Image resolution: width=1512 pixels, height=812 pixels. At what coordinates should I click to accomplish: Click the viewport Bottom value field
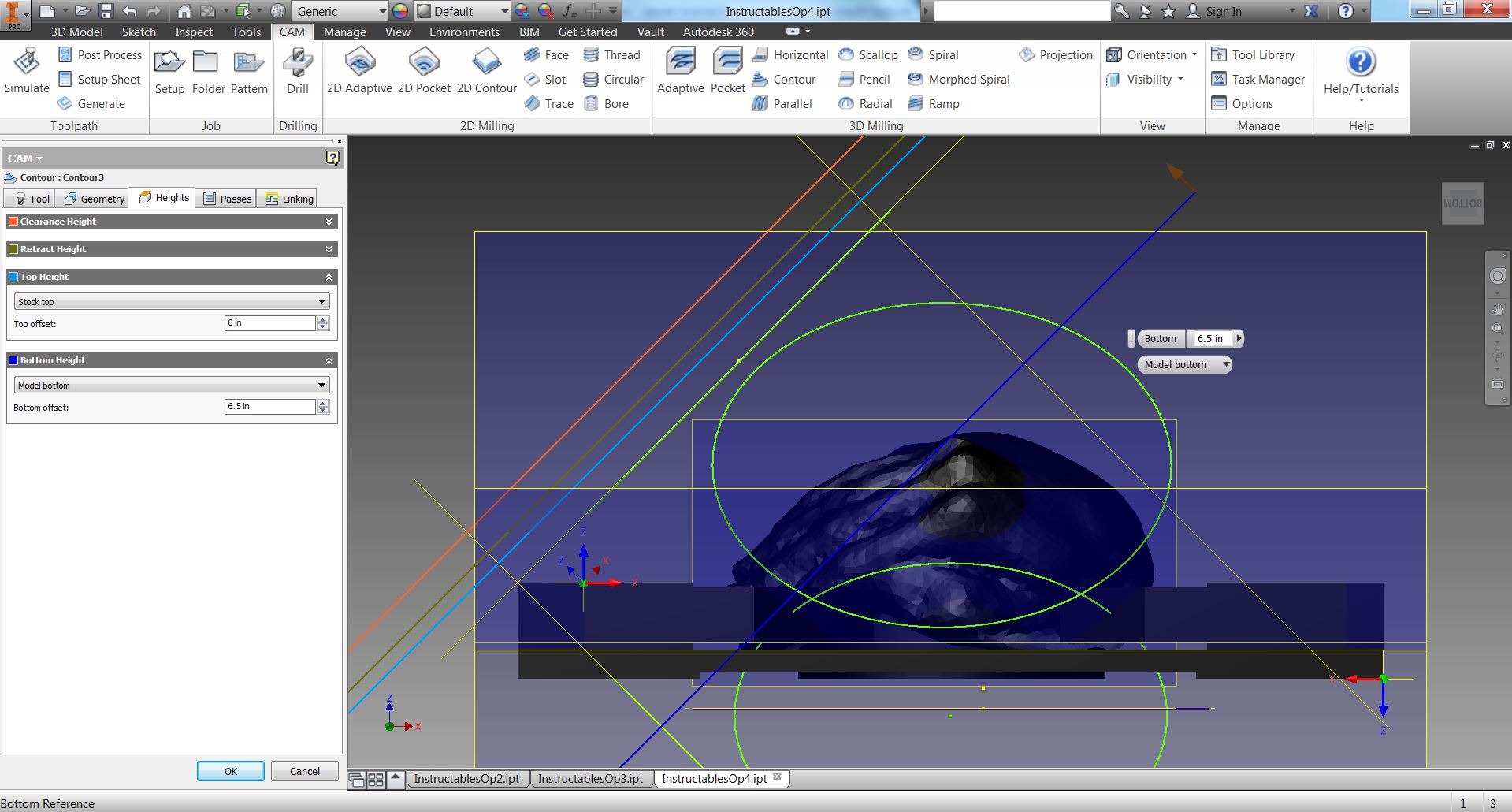pos(1209,339)
